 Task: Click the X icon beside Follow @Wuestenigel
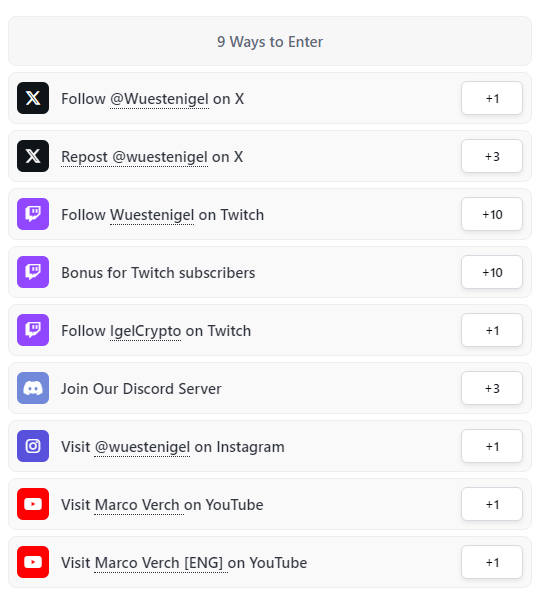click(33, 98)
